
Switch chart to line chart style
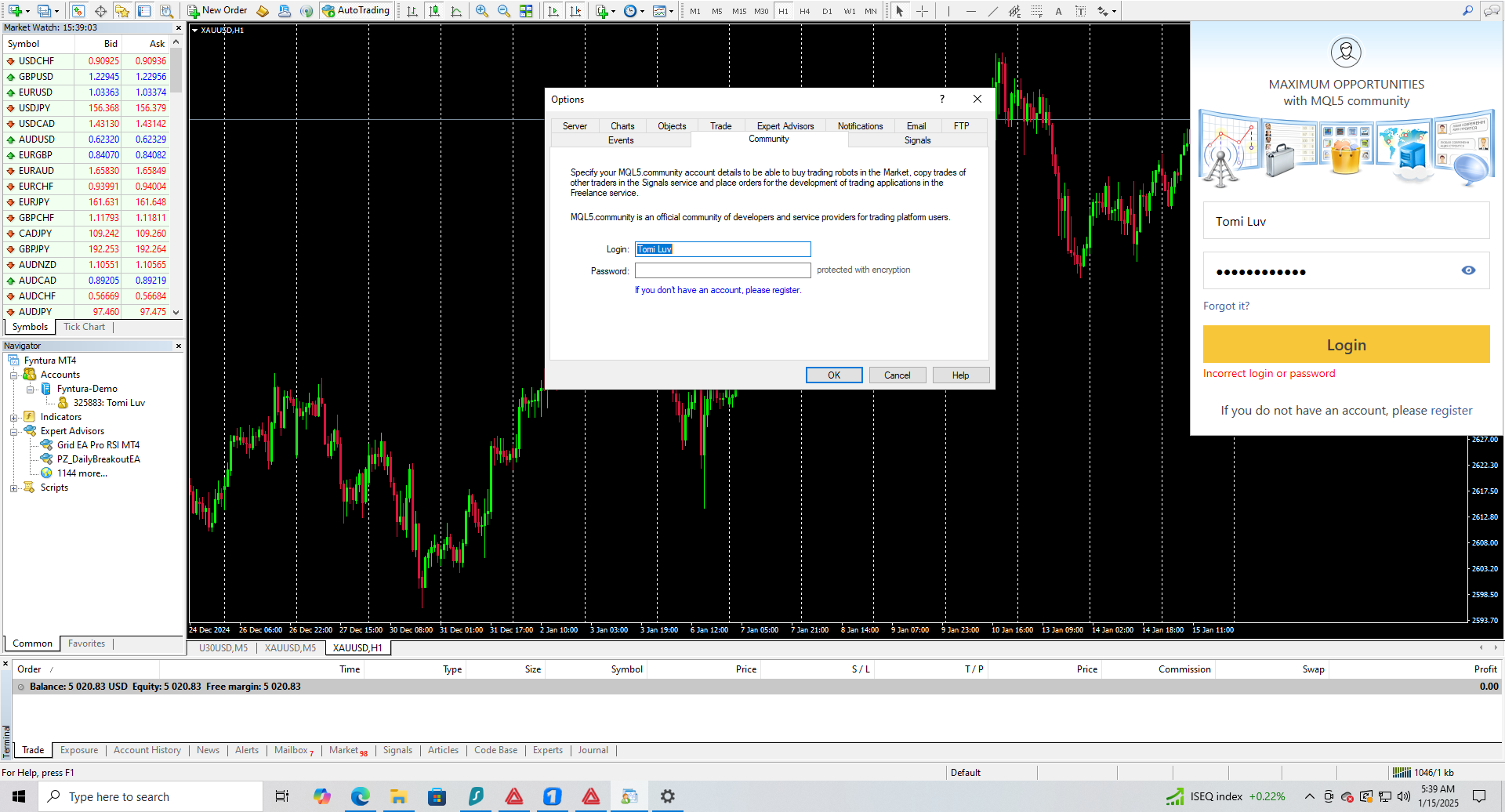[456, 11]
